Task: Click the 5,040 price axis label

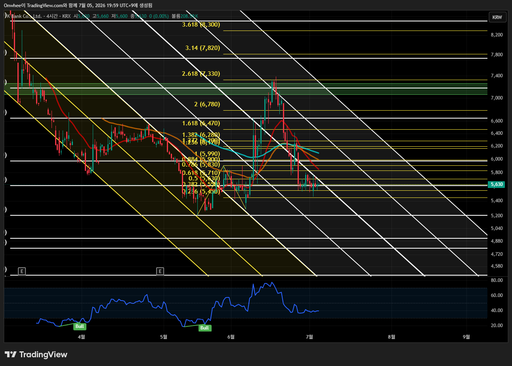Action: coord(497,228)
